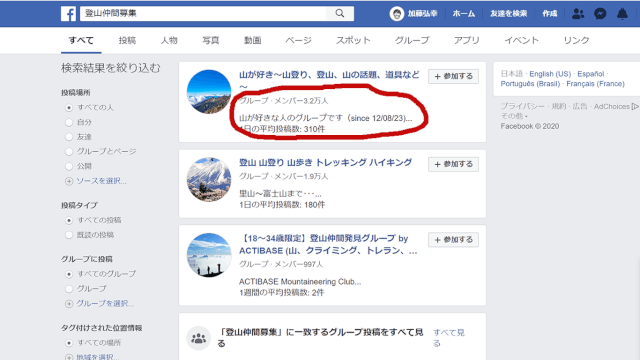
Task: Select the すべて tab
Action: [81, 40]
